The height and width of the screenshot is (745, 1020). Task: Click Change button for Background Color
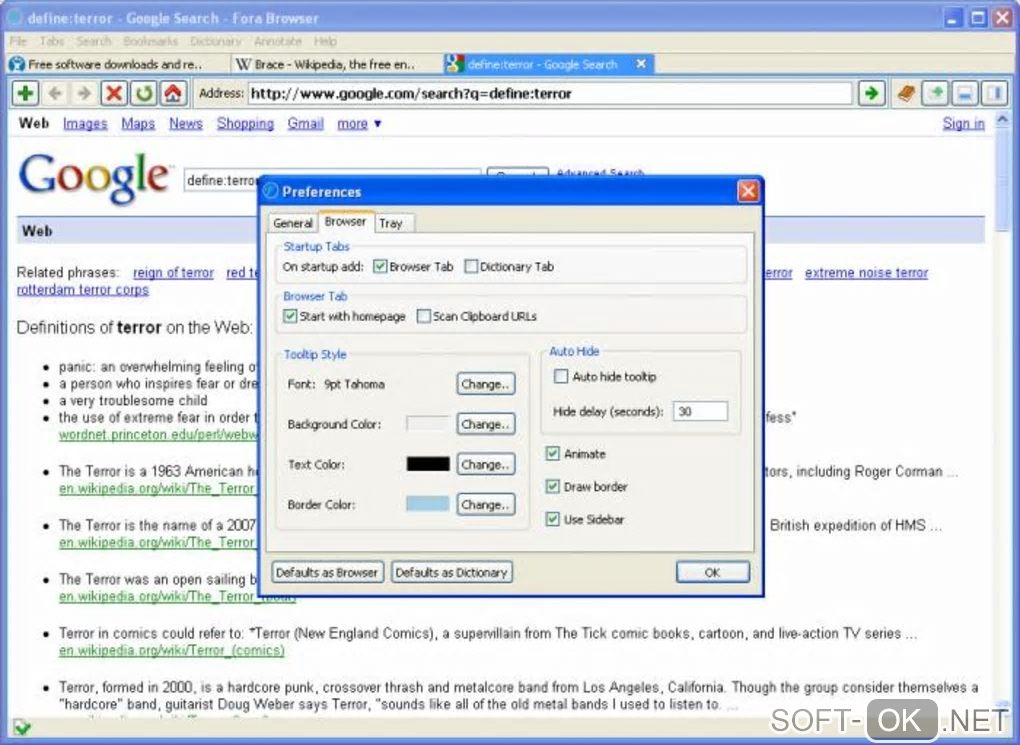tap(485, 424)
